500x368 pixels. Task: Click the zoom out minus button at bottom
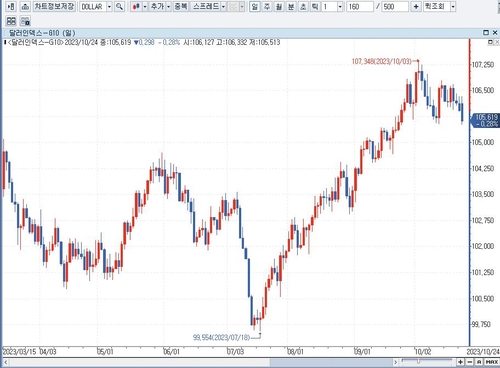click(x=470, y=362)
